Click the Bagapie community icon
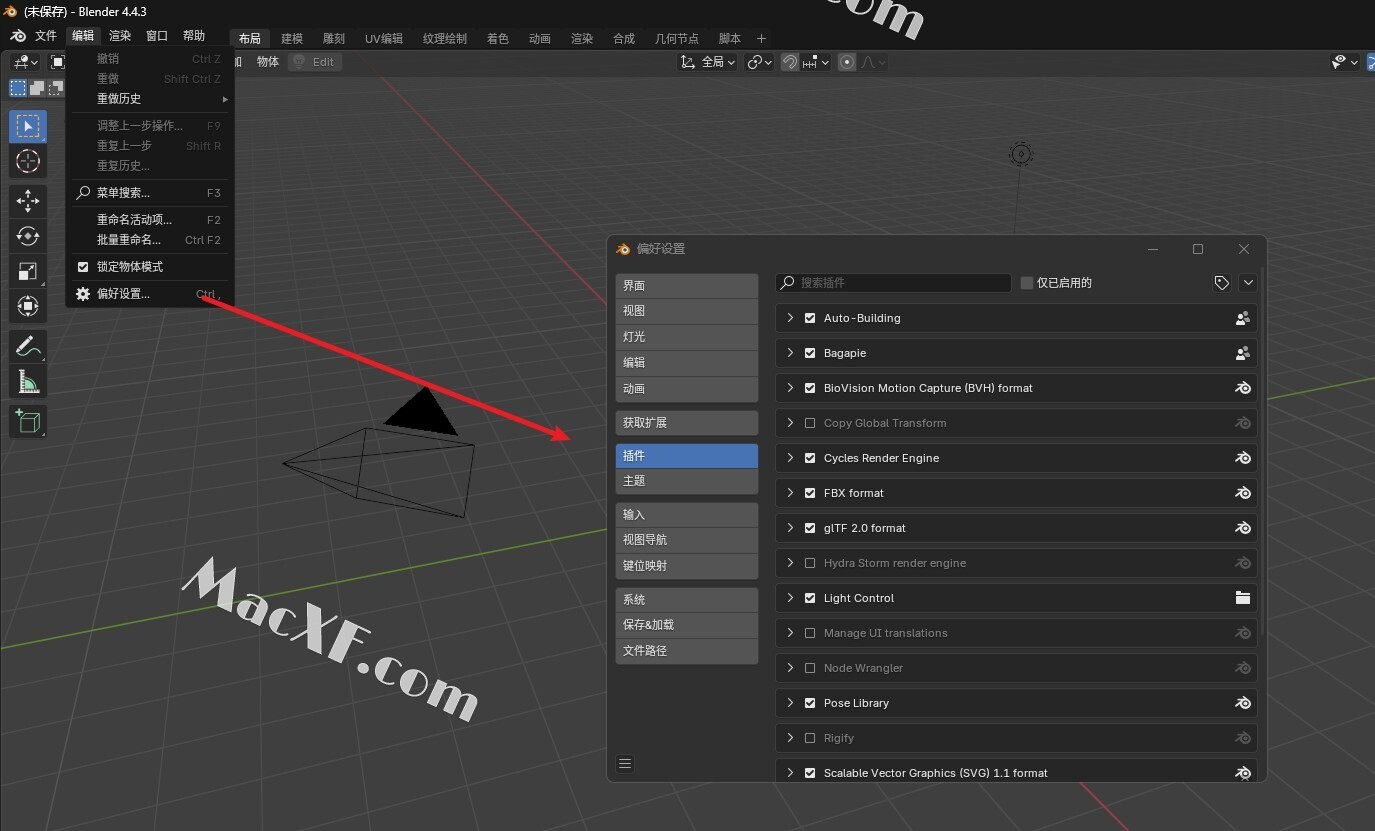The width and height of the screenshot is (1375, 831). 1243,353
